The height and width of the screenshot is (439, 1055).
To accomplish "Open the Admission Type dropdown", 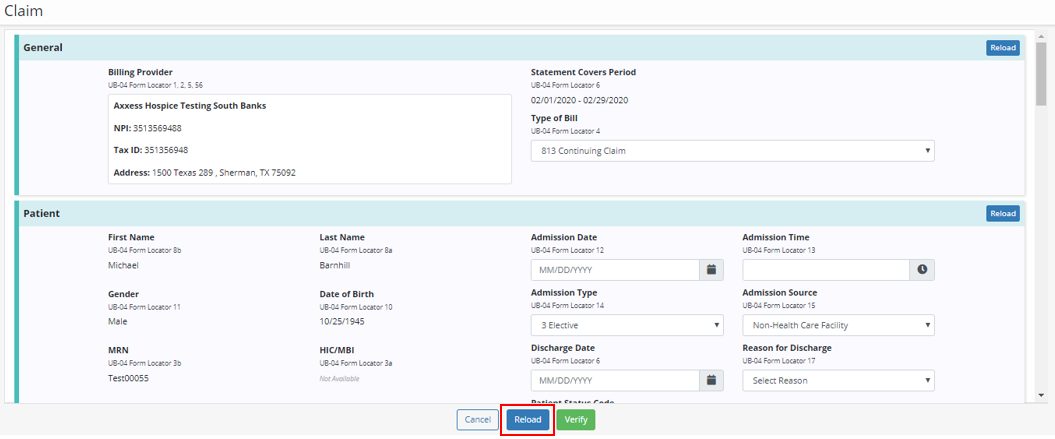I will coord(626,325).
